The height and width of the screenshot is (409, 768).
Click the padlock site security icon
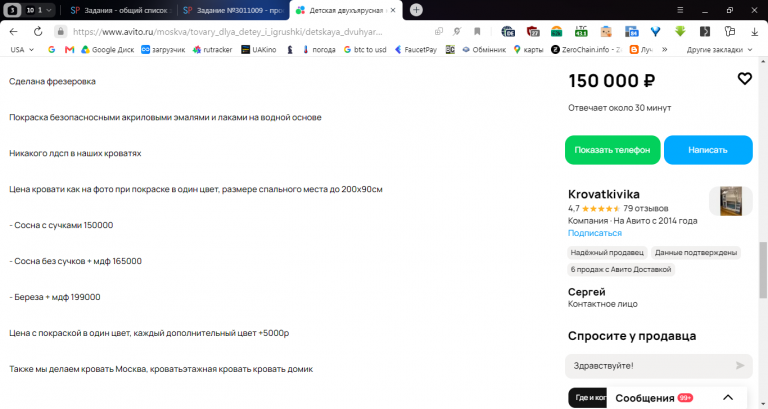60,32
